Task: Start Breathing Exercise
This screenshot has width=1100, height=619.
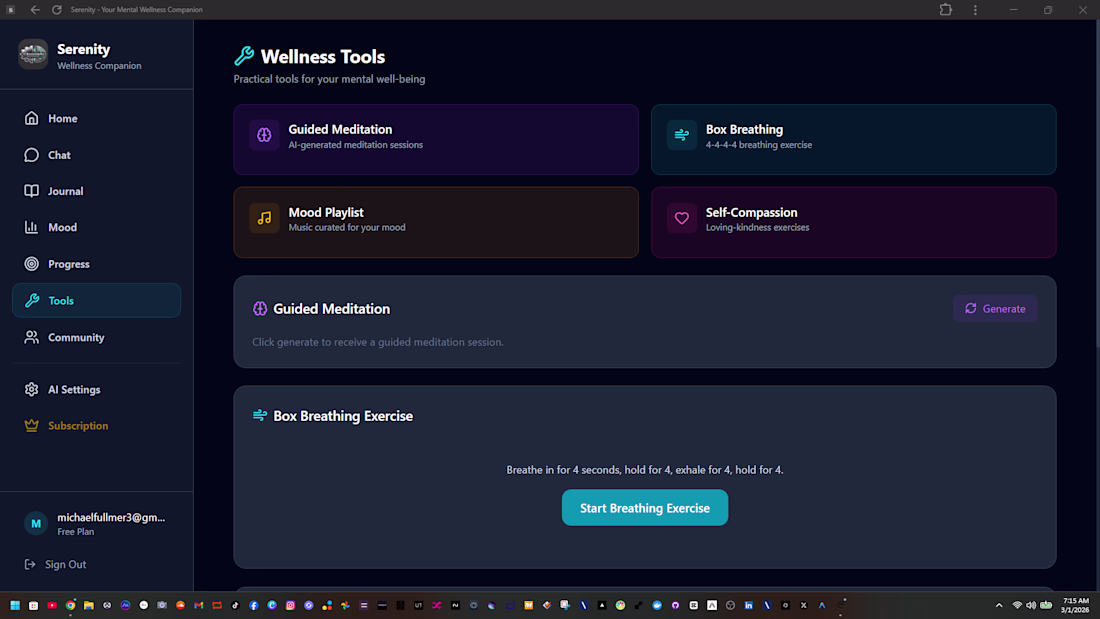Action: pos(645,508)
